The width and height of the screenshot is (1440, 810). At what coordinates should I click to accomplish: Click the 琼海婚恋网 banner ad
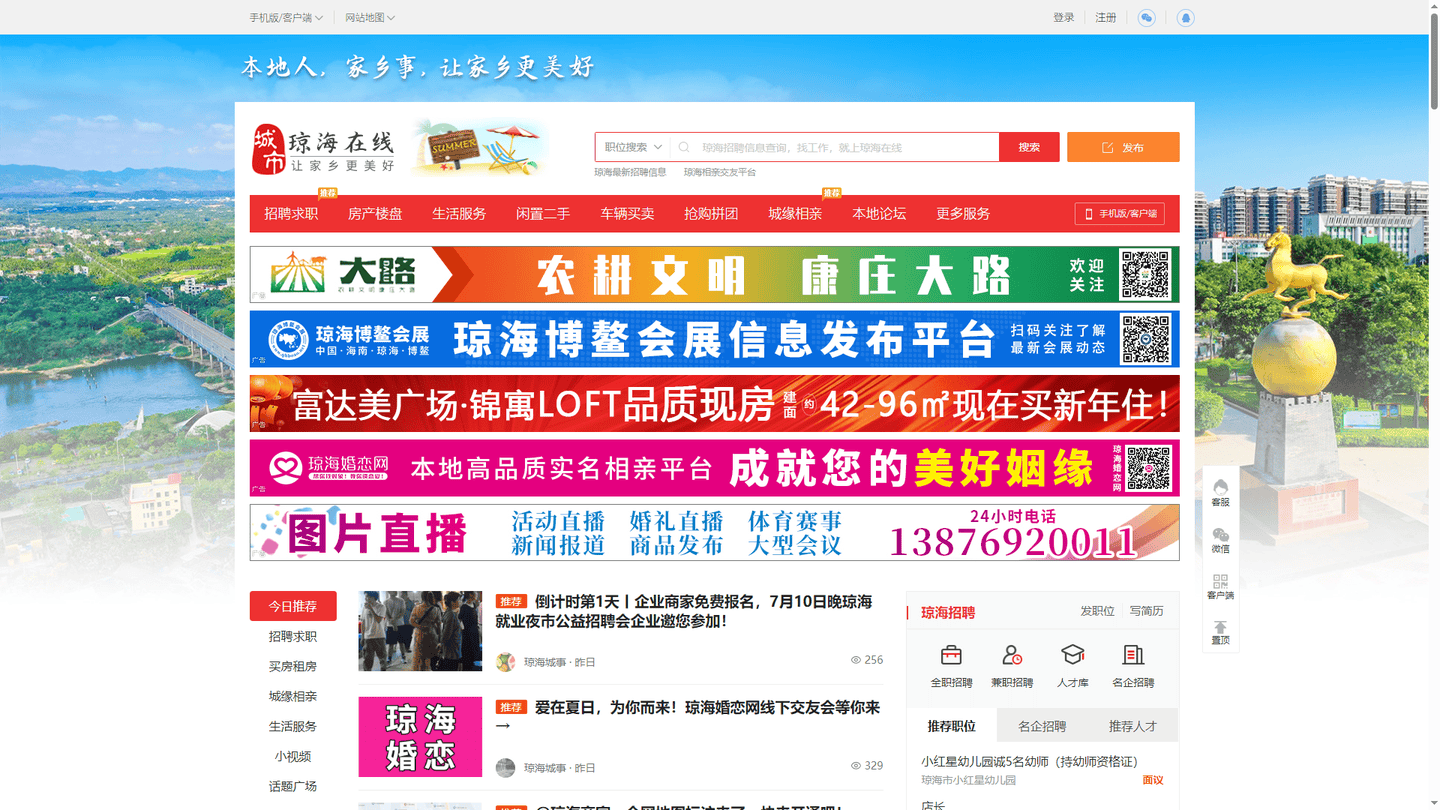click(x=714, y=468)
